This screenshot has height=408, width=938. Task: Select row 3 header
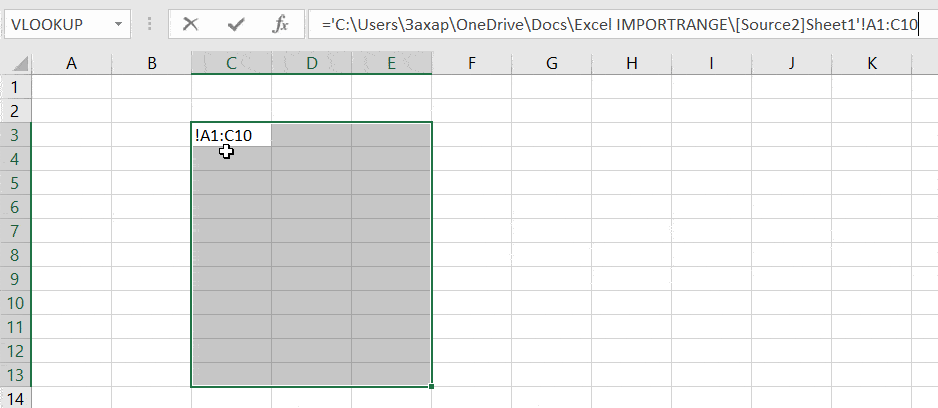click(15, 135)
